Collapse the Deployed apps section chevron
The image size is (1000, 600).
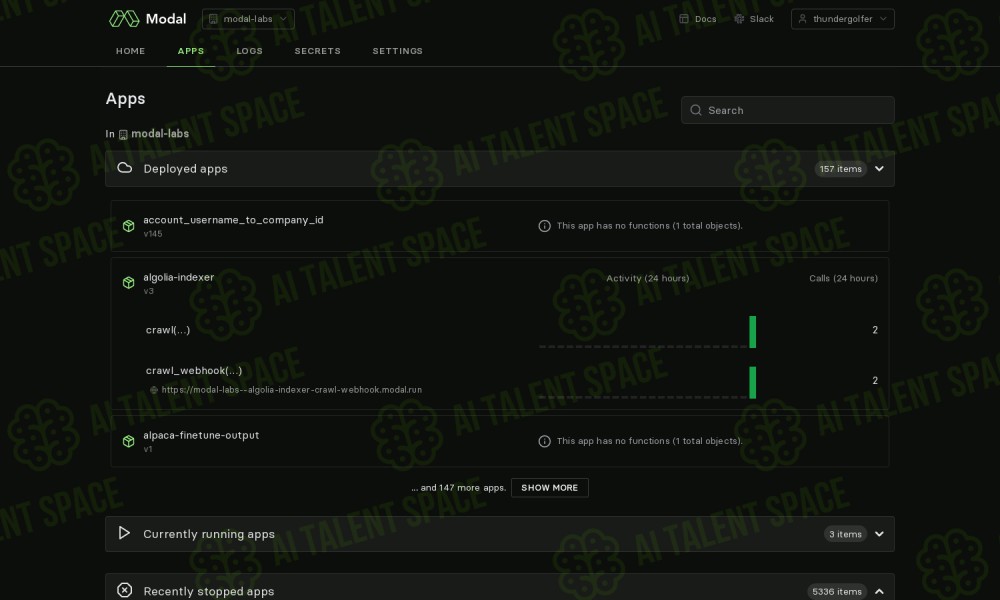click(x=879, y=169)
